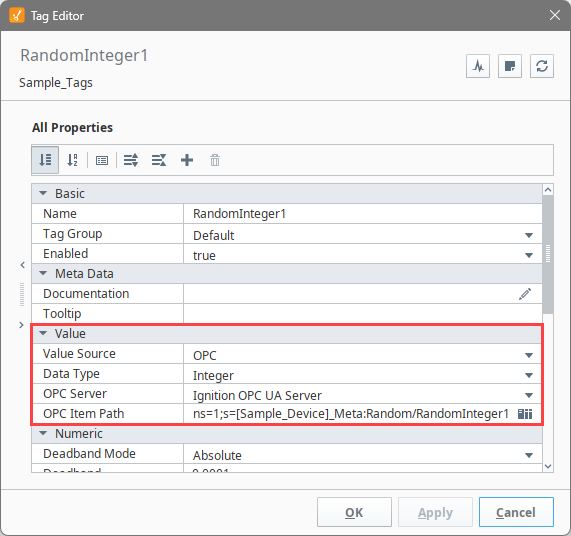Viewport: 571px width, 536px height.
Task: Open the Enabled dropdown
Action: [x=529, y=256]
